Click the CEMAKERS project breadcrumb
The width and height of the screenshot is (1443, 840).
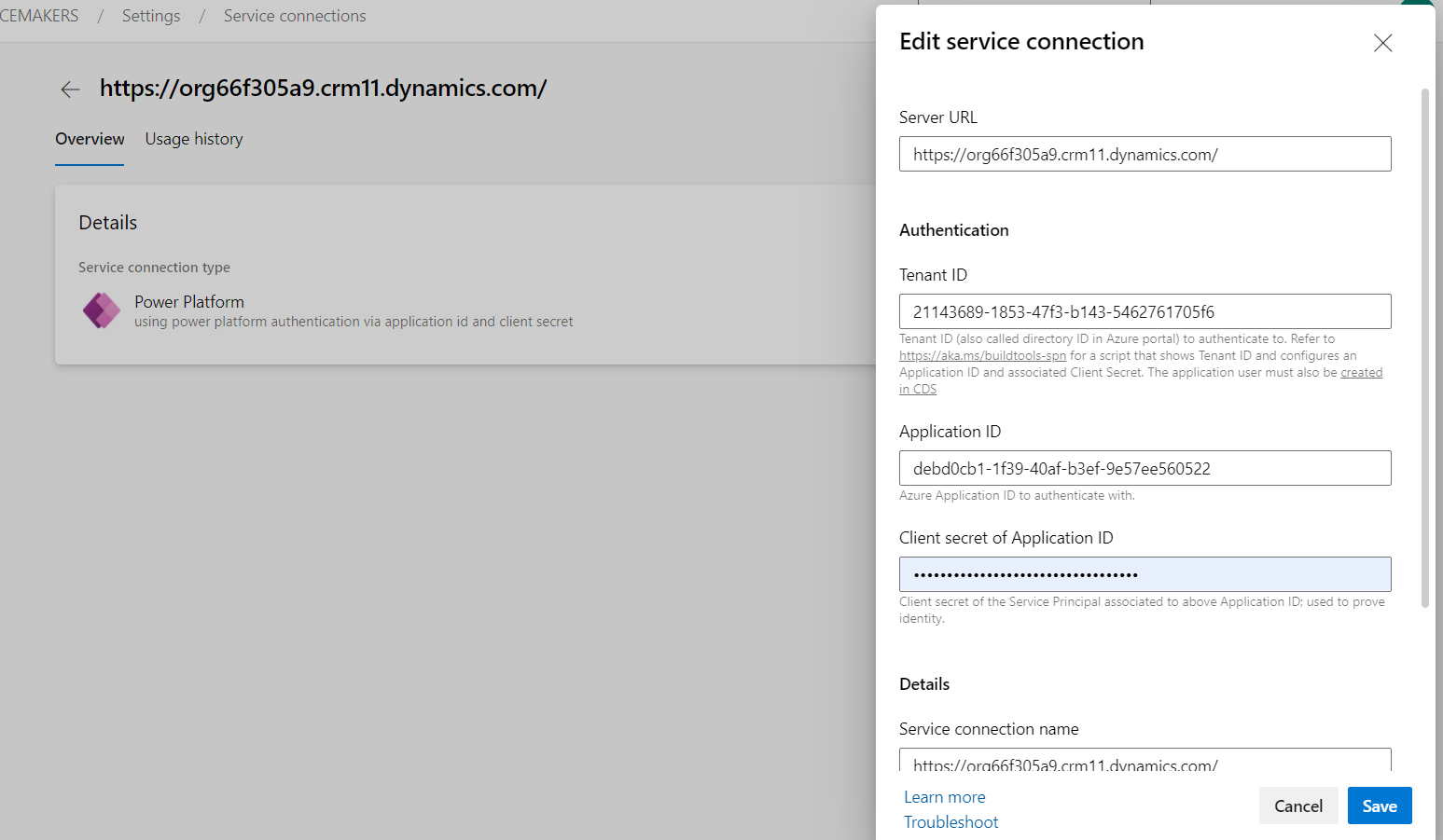pos(39,15)
